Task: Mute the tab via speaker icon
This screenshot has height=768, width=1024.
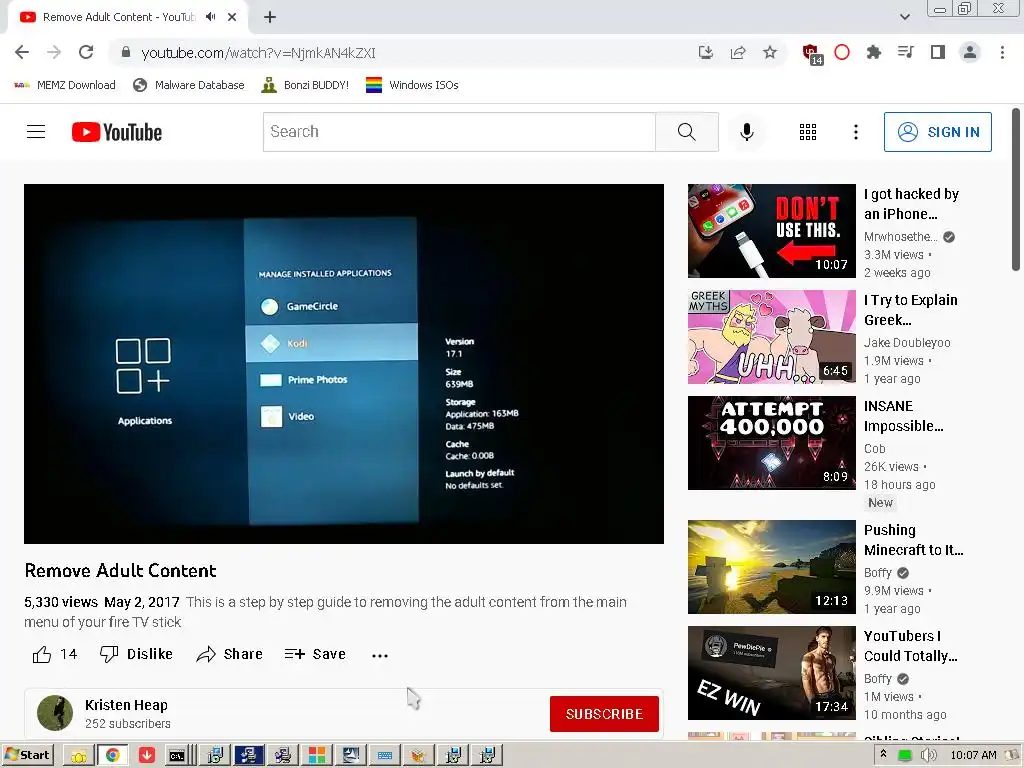Action: click(210, 17)
